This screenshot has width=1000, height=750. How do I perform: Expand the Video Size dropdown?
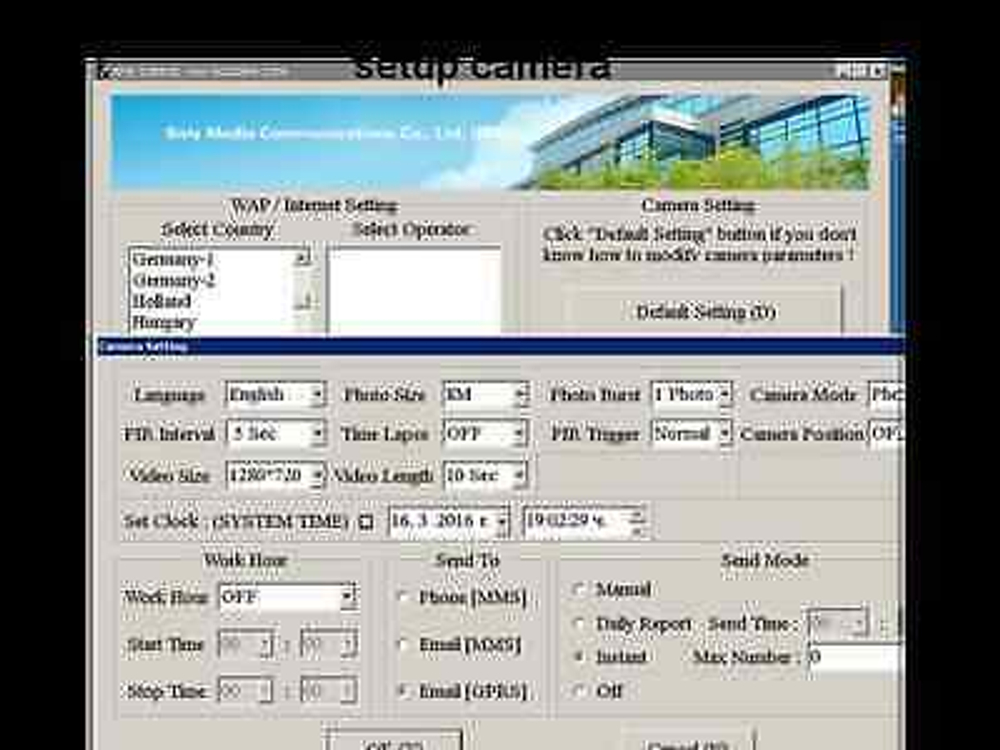[316, 476]
